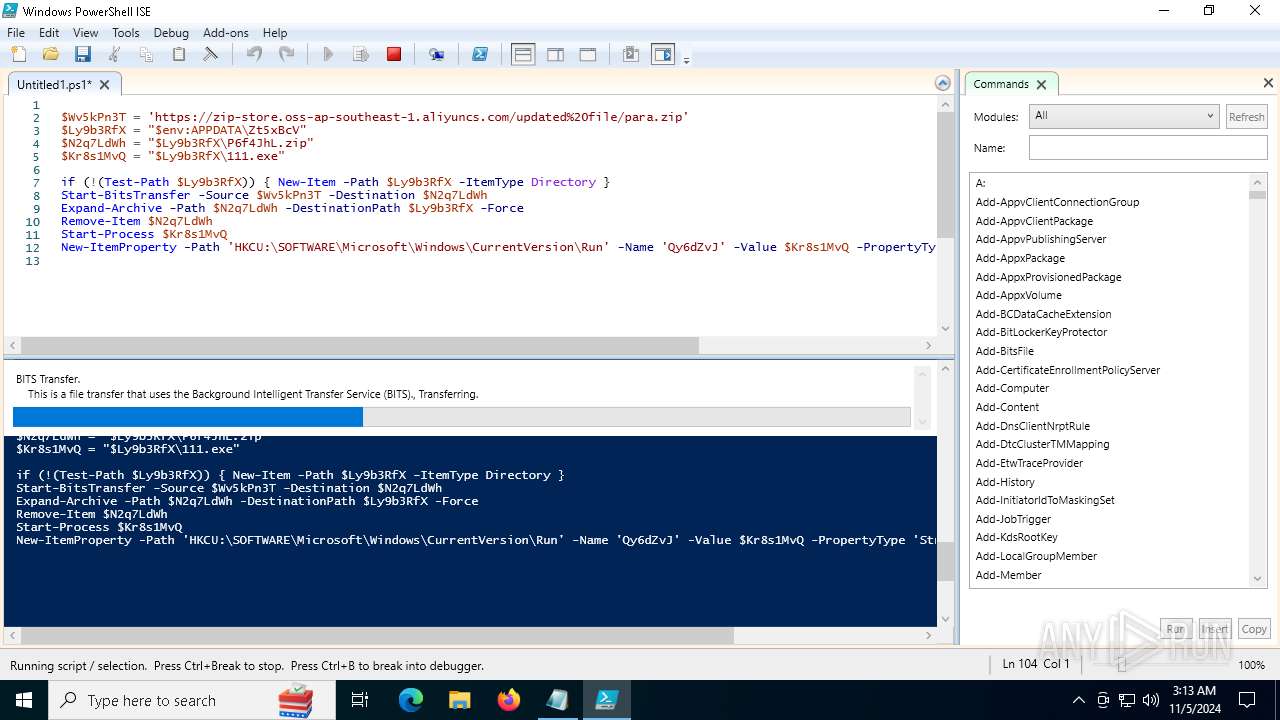Select Add-Member command
This screenshot has height=720, width=1280.
[x=1008, y=575]
